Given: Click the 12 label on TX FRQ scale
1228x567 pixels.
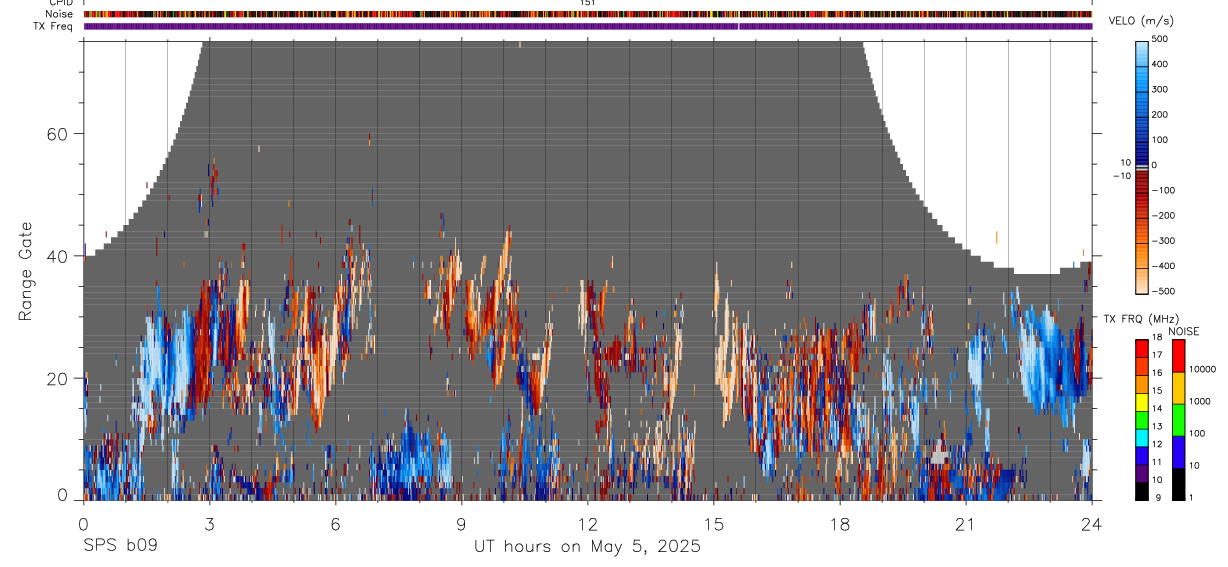Looking at the screenshot, I should pos(1159,445).
